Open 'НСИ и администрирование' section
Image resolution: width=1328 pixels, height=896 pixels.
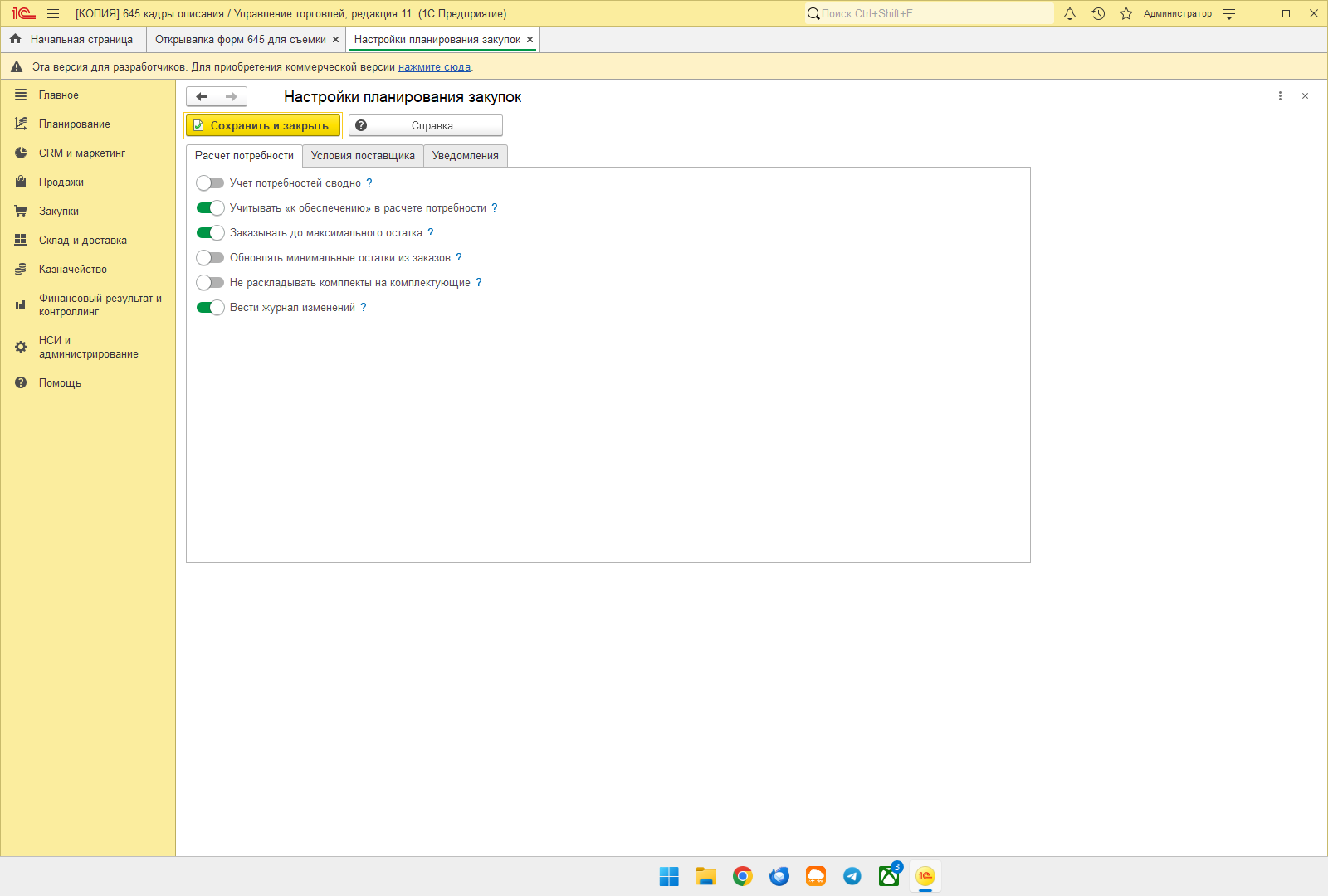click(89, 348)
